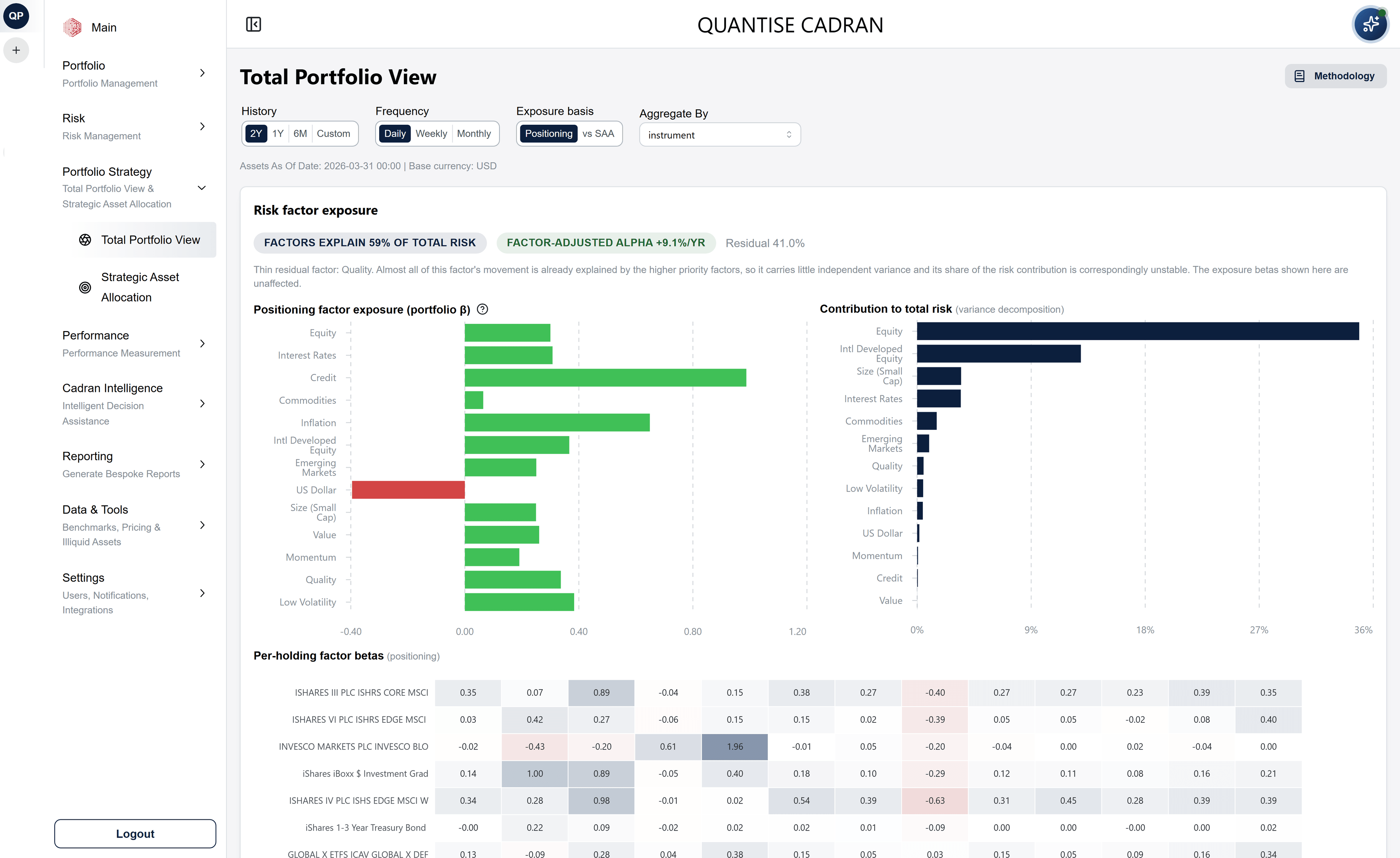Collapse the sidebar panel icon
The height and width of the screenshot is (858, 1400).
[253, 24]
